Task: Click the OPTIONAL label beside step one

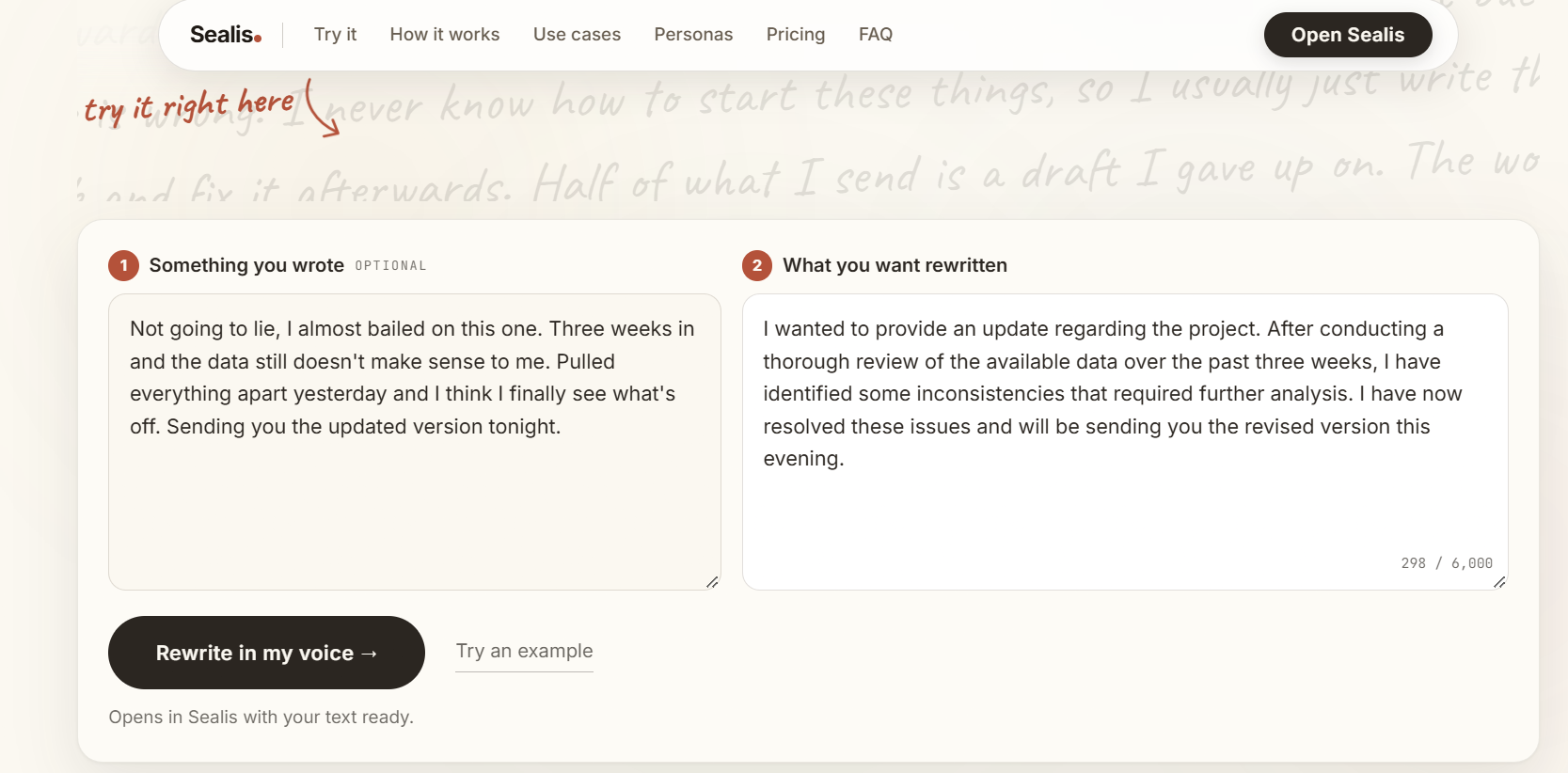Action: point(390,266)
